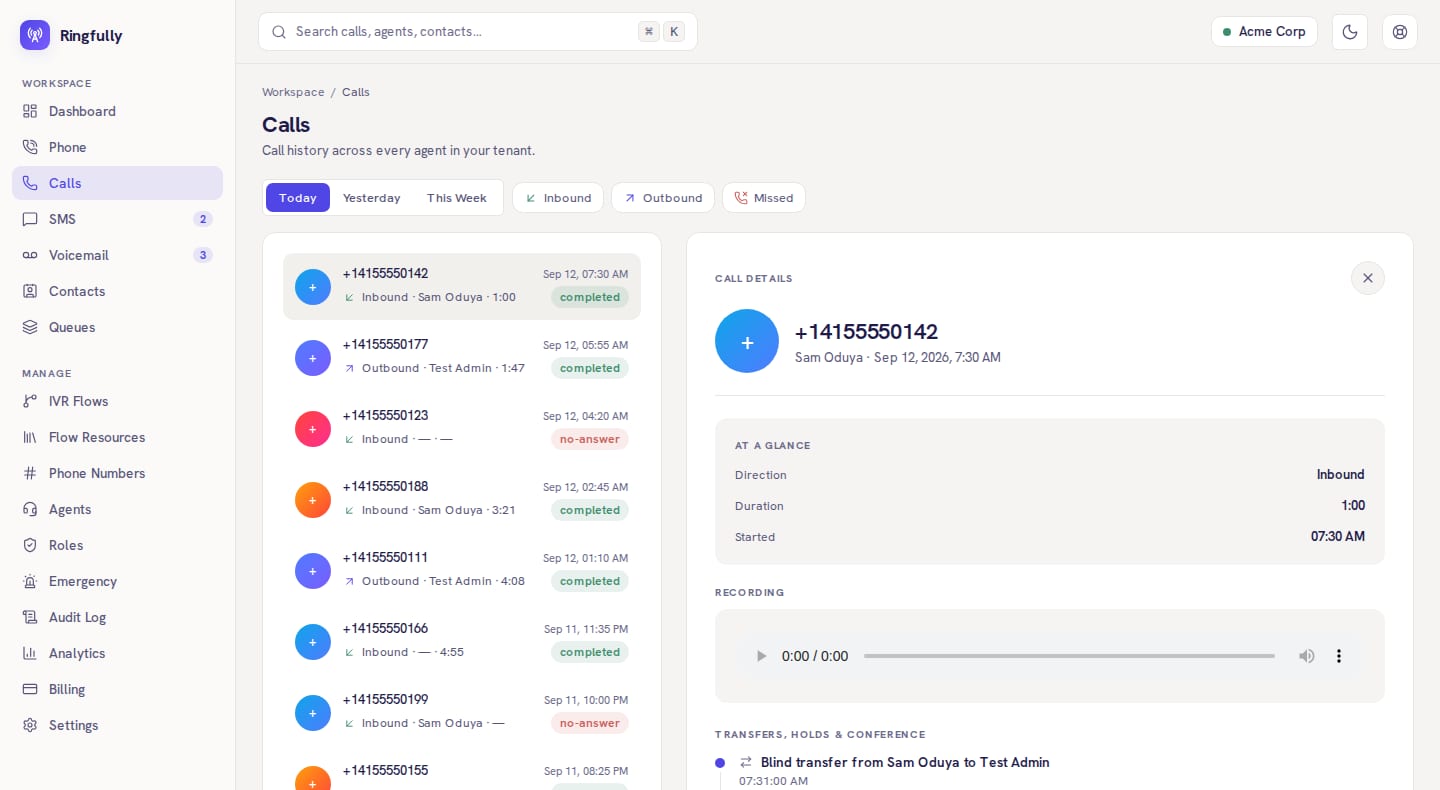Image resolution: width=1440 pixels, height=790 pixels.
Task: Switch to the Yesterday filter tab
Action: pos(372,198)
